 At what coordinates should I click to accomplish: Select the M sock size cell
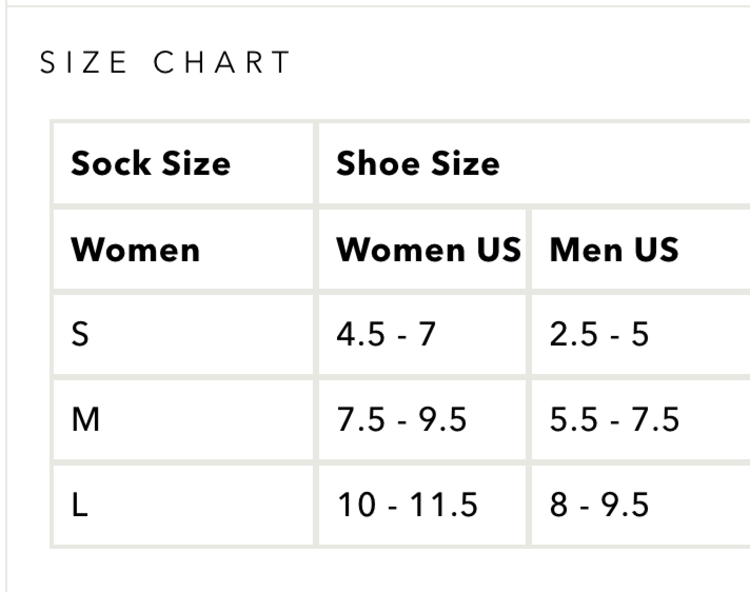(x=86, y=420)
